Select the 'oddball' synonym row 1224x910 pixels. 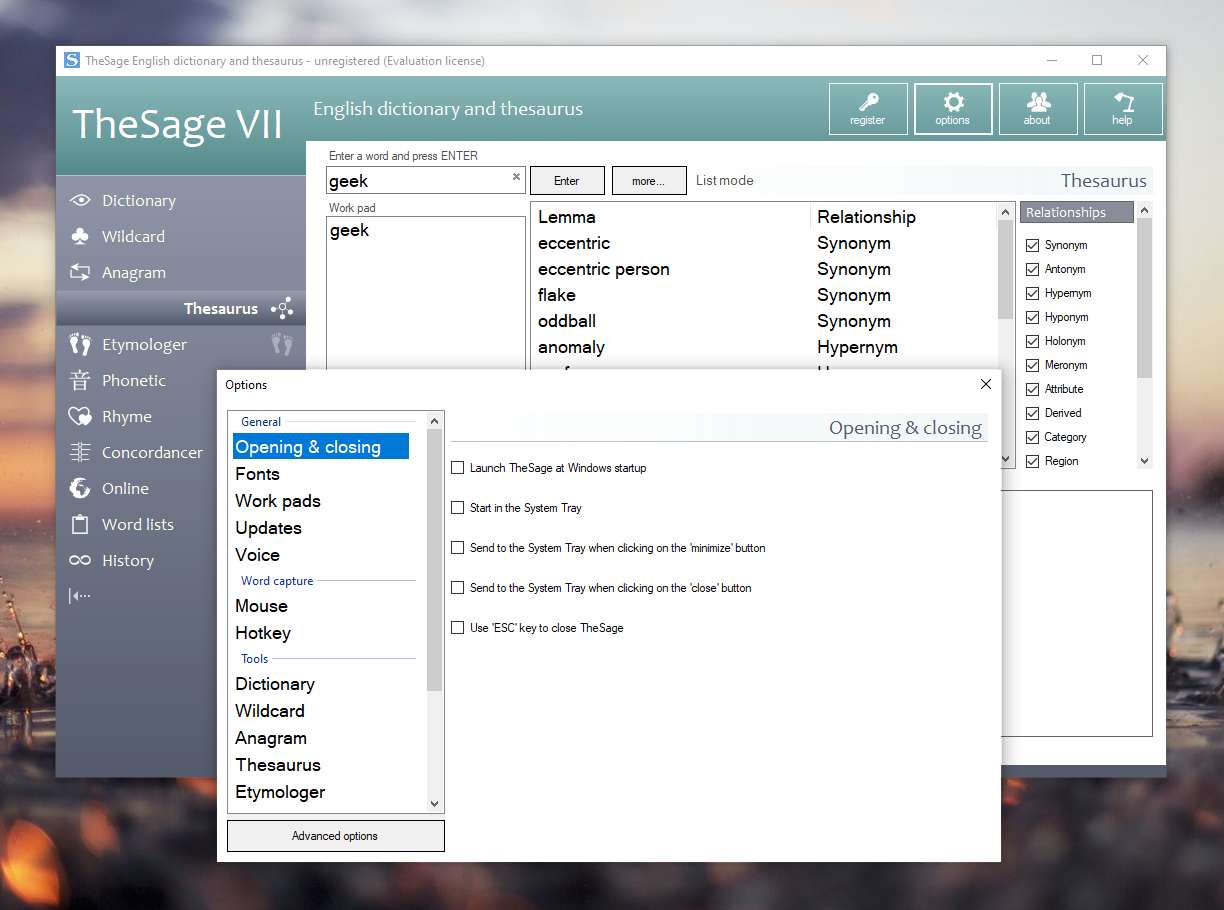tap(764, 321)
